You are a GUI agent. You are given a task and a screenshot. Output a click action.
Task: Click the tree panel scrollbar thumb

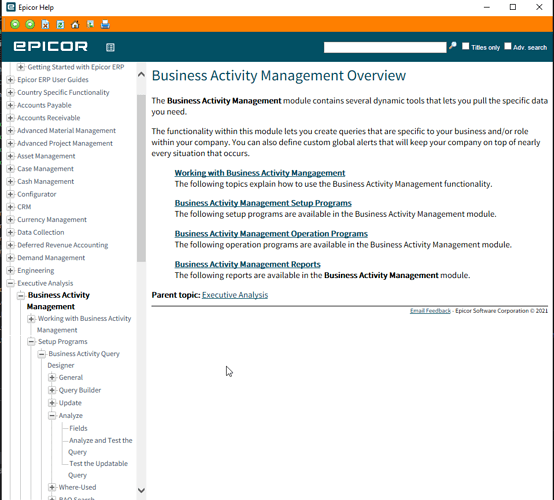tap(141, 178)
